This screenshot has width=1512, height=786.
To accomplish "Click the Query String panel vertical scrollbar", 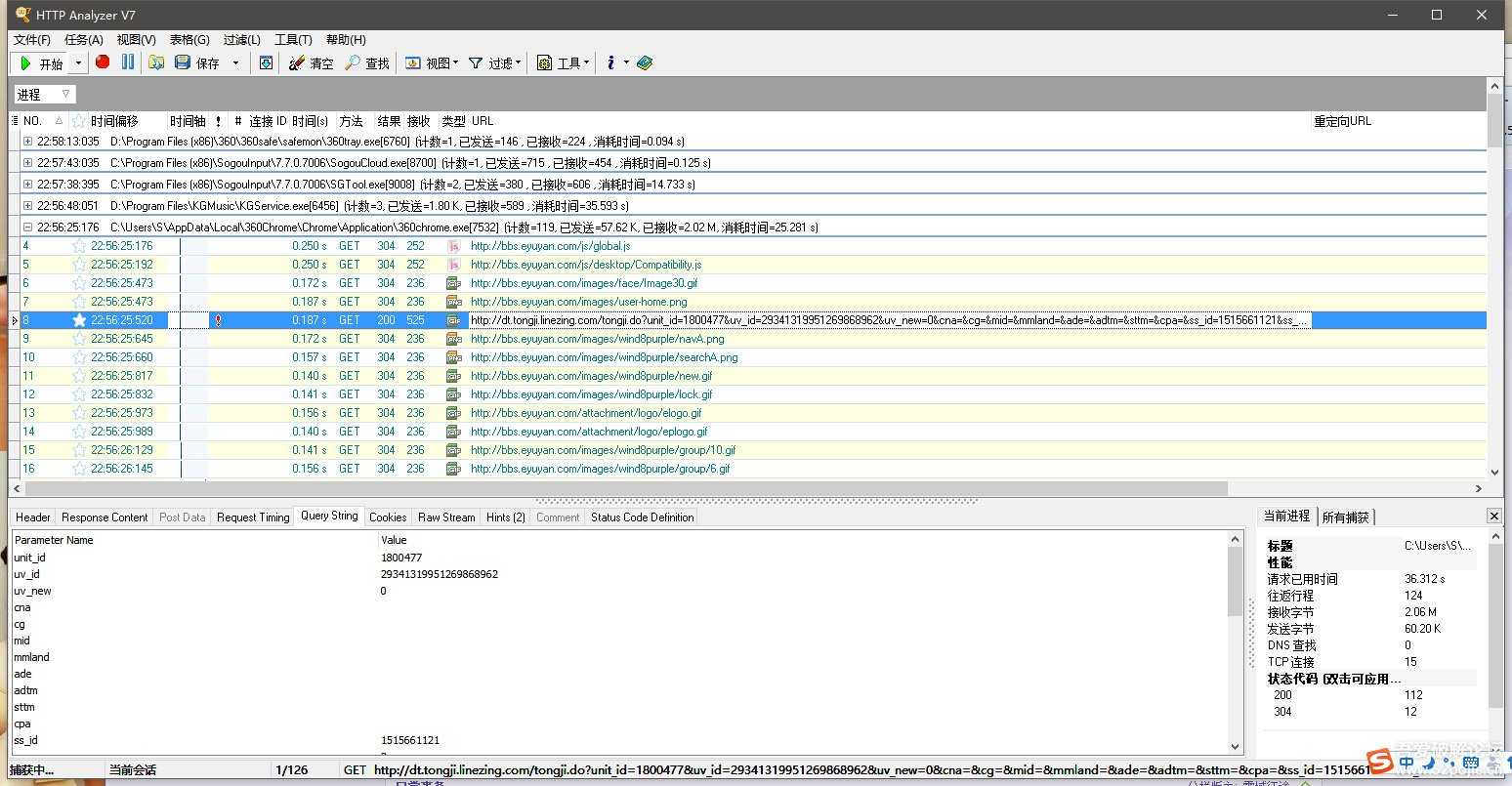I will [x=1236, y=580].
